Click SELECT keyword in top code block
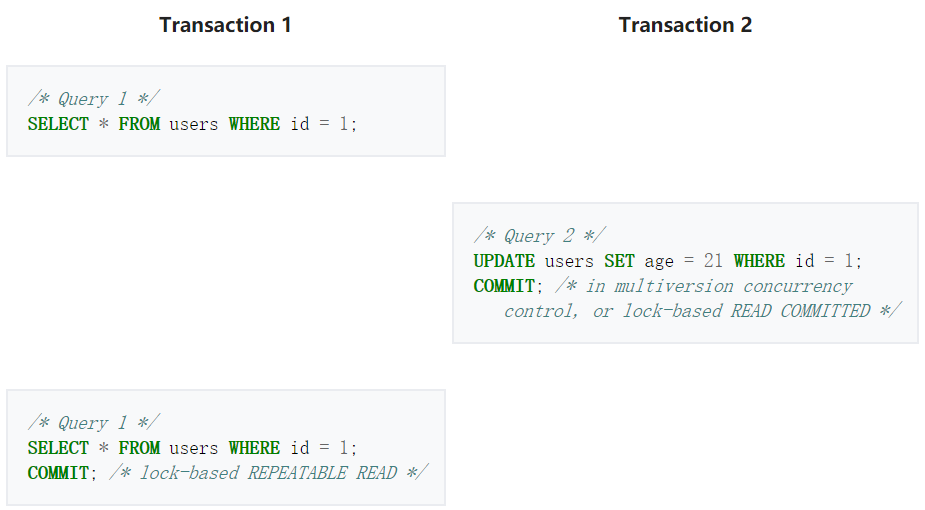 click(x=58, y=124)
